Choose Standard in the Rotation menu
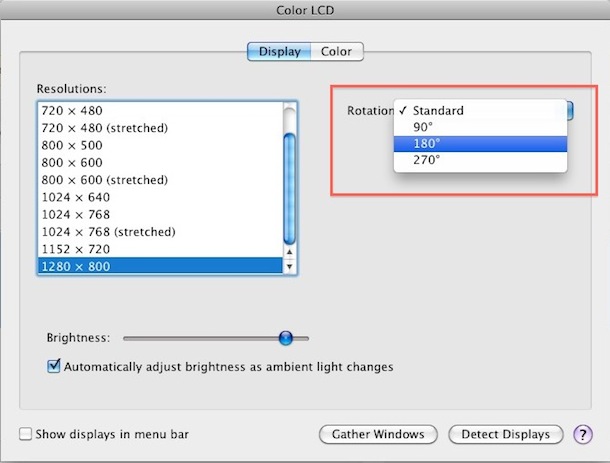610x463 pixels. tap(480, 110)
